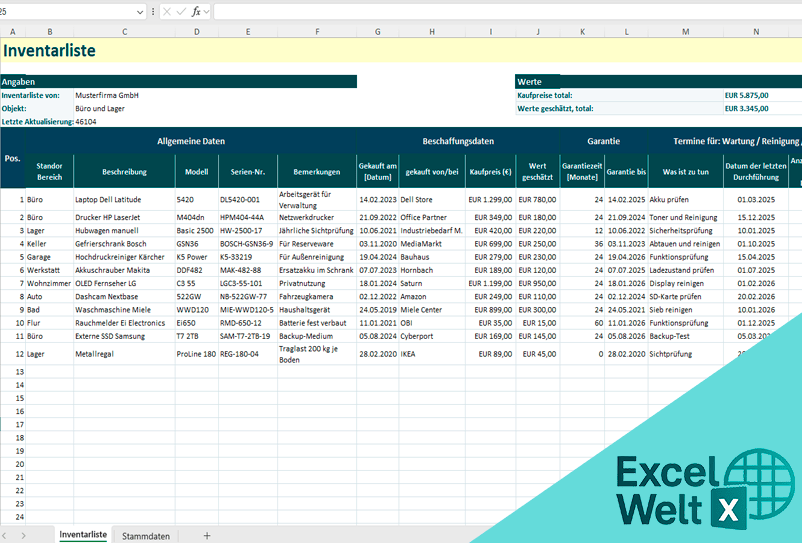
Task: Click the Enter checkmark icon in formula bar
Action: pos(181,12)
